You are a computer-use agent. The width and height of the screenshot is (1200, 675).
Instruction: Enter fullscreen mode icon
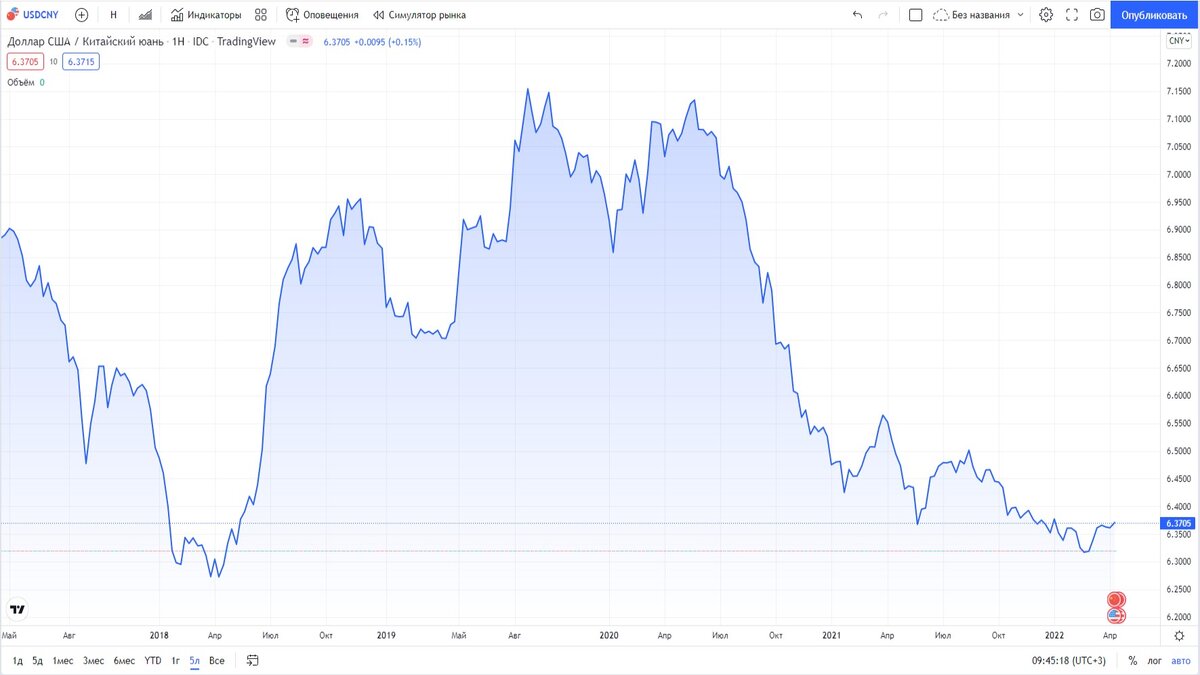(x=1072, y=15)
